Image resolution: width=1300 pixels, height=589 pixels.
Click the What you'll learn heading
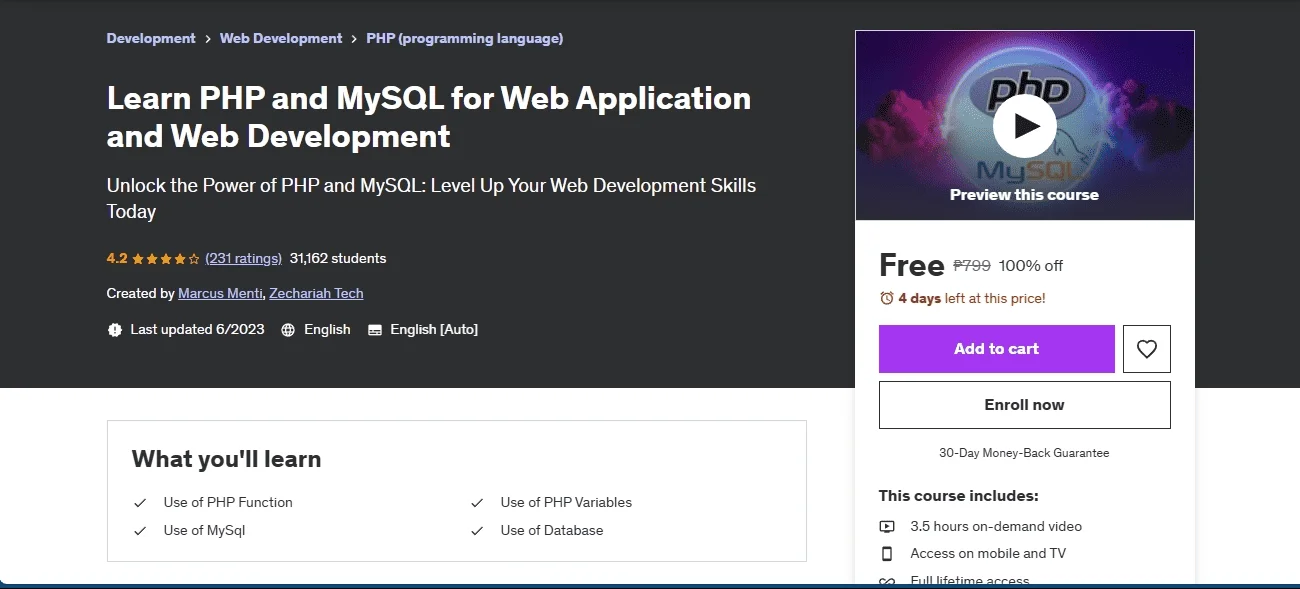[x=227, y=459]
